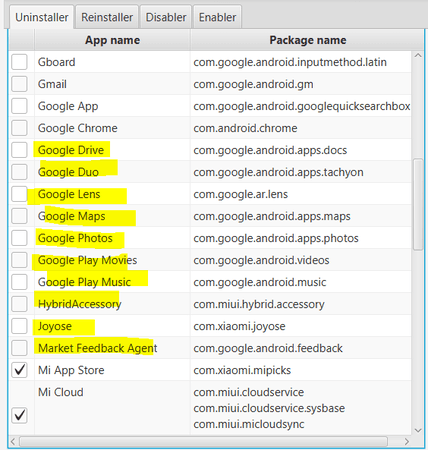The image size is (428, 450).
Task: Tick the Google Play Music checkbox
Action: pos(19,282)
